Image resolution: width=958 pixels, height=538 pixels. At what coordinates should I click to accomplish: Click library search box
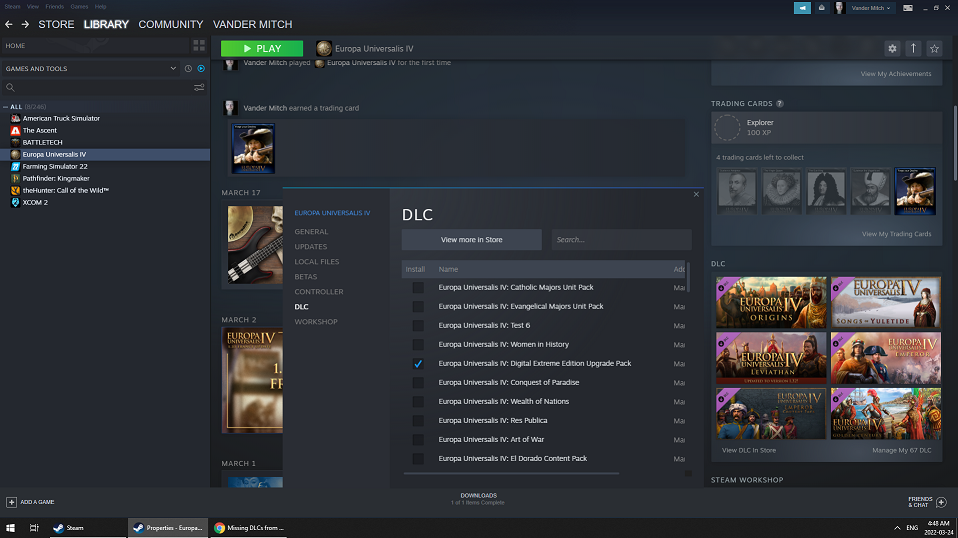tap(98, 87)
